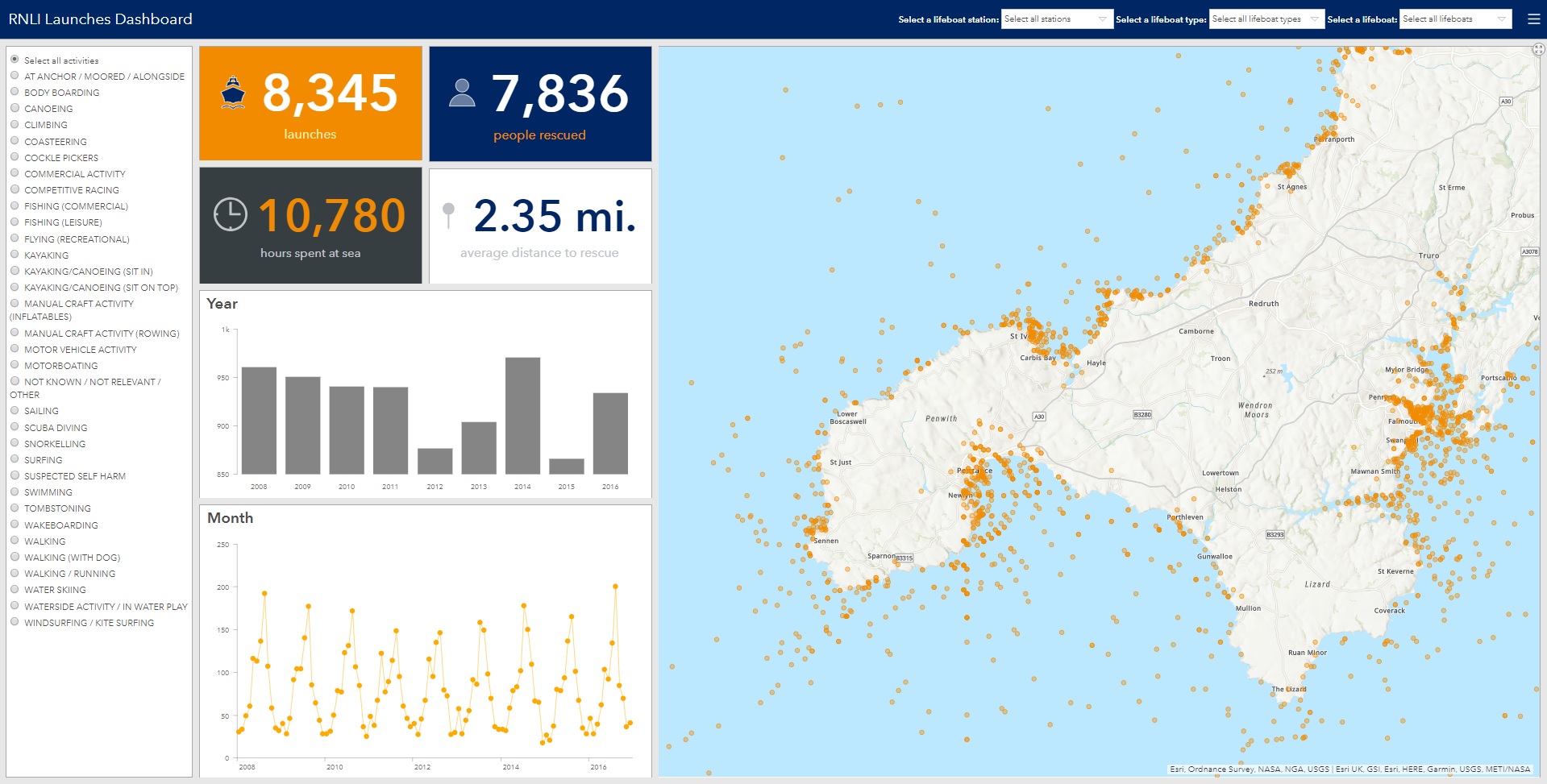Select COMPETITIVE RACING filter

pos(15,189)
